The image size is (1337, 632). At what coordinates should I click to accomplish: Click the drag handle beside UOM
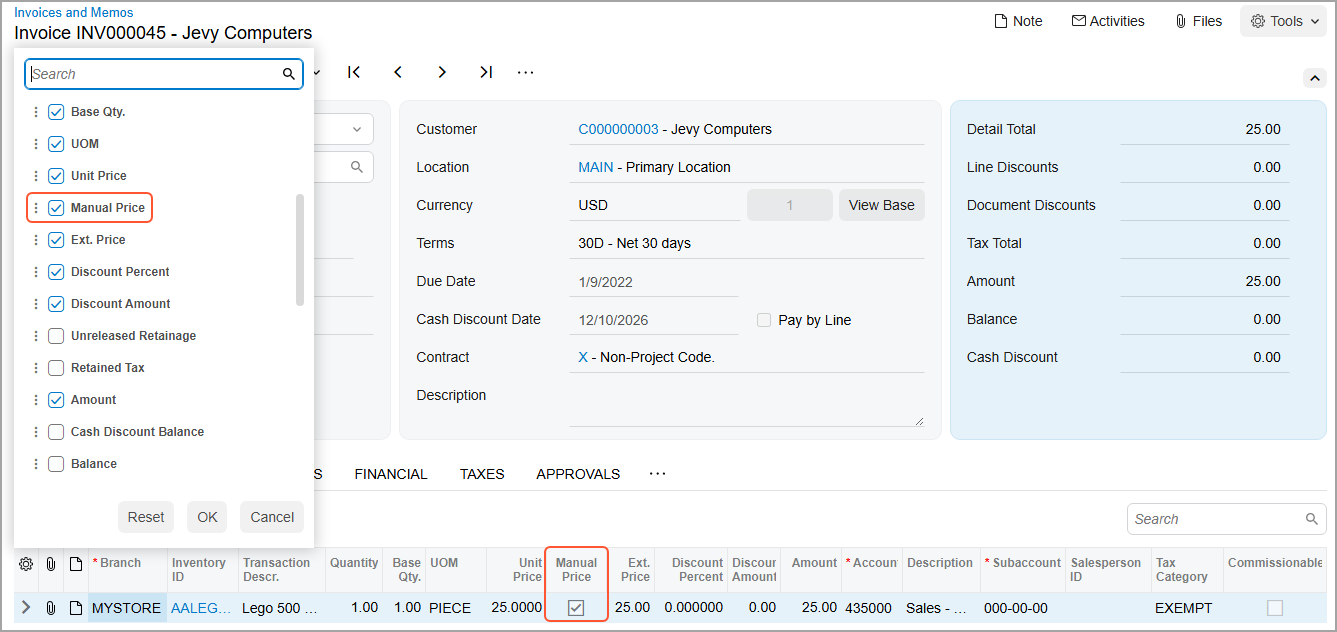coord(36,144)
